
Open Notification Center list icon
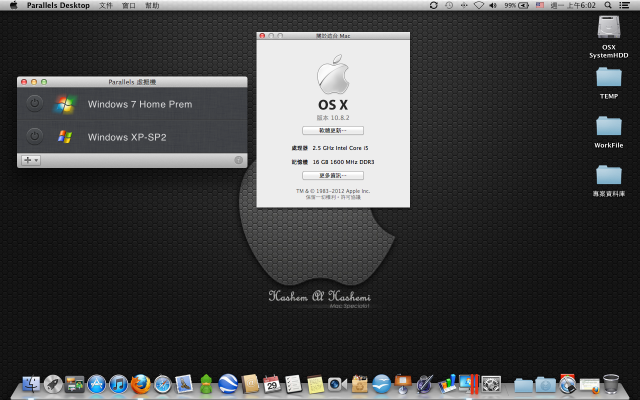(624, 5)
